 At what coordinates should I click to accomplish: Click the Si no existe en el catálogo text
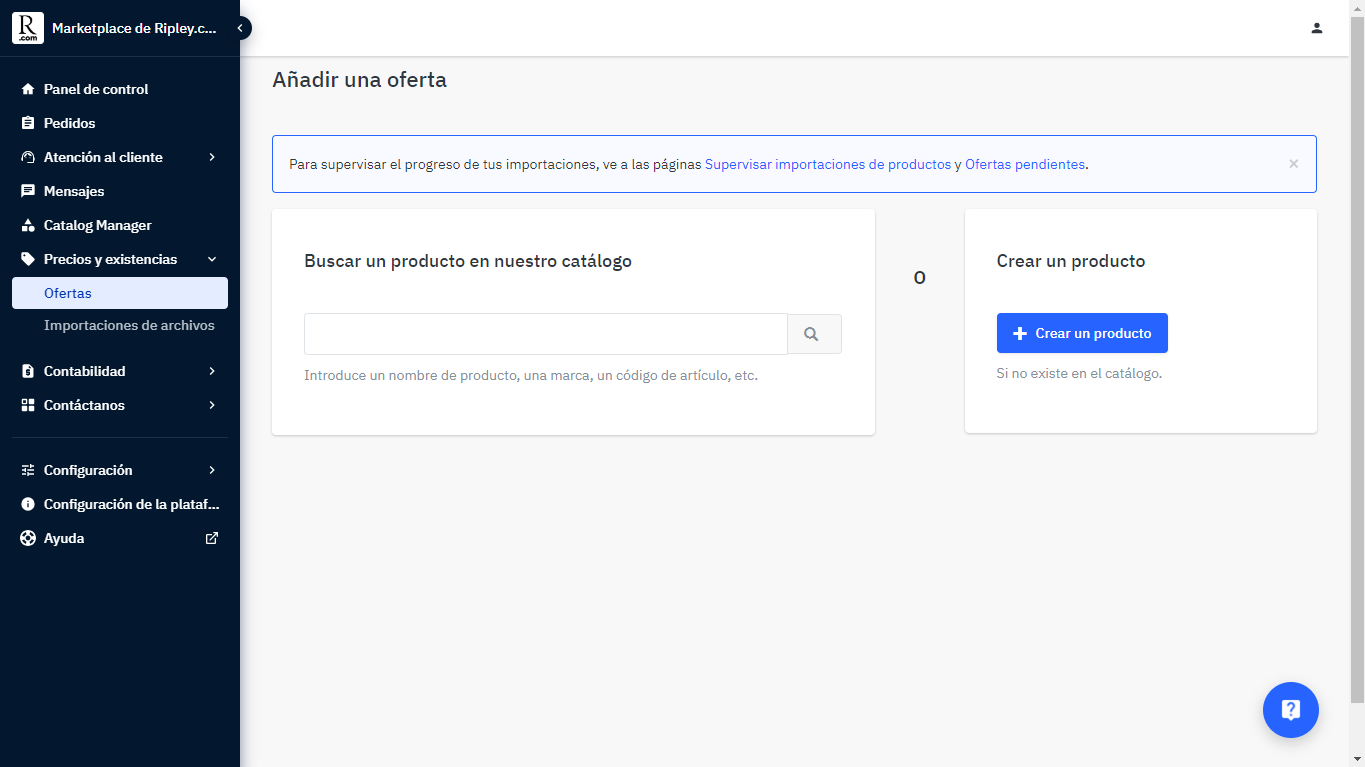(1079, 373)
